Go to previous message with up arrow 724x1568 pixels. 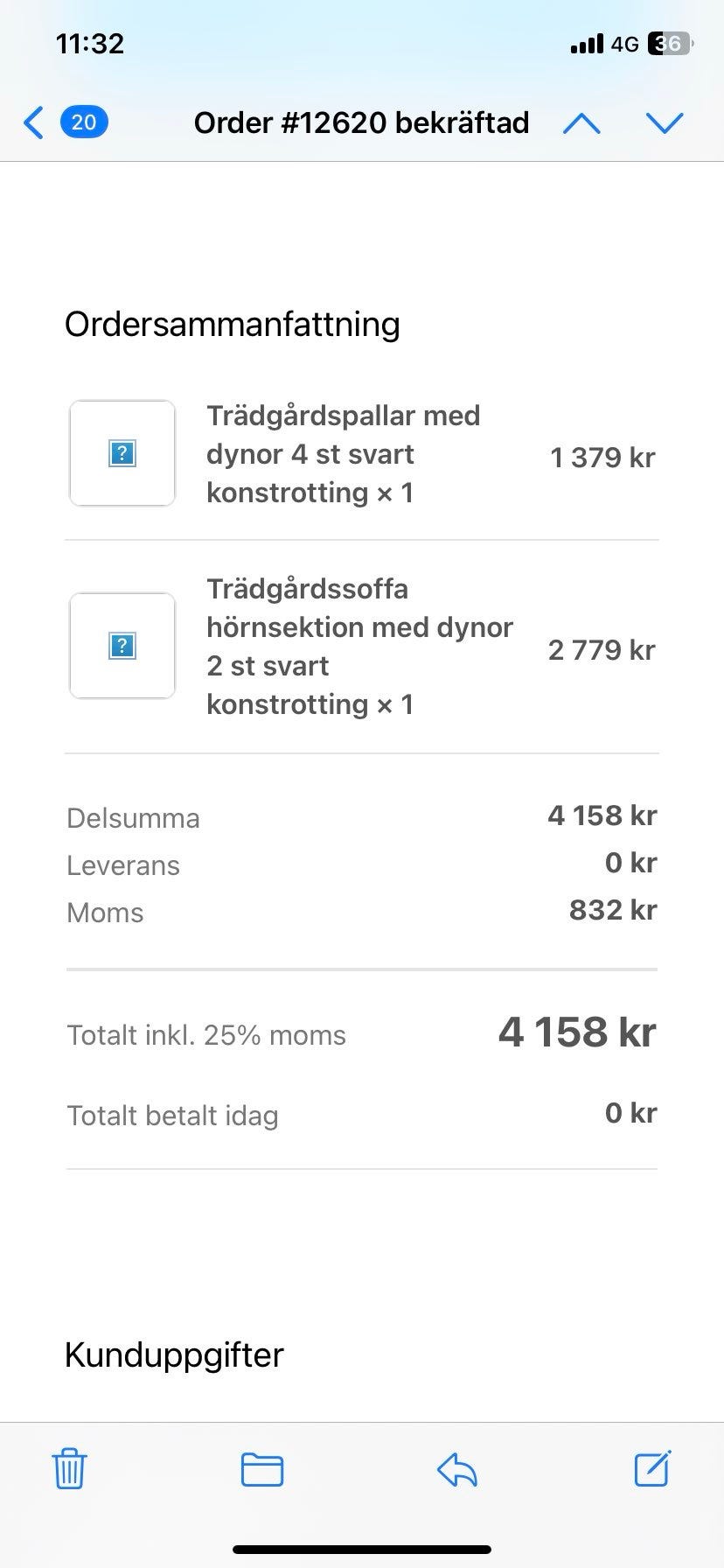coord(581,123)
